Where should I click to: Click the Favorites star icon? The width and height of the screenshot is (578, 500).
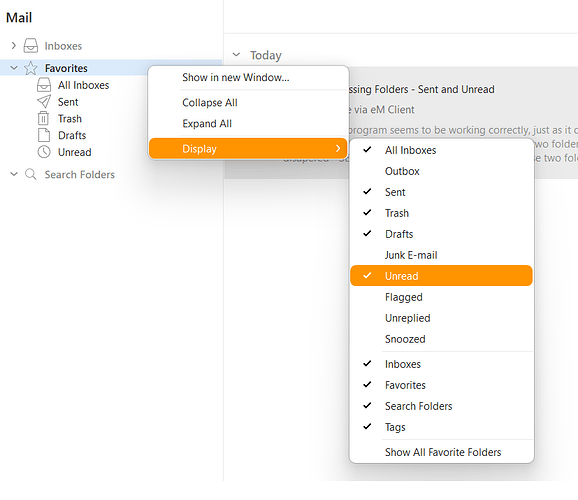click(31, 68)
